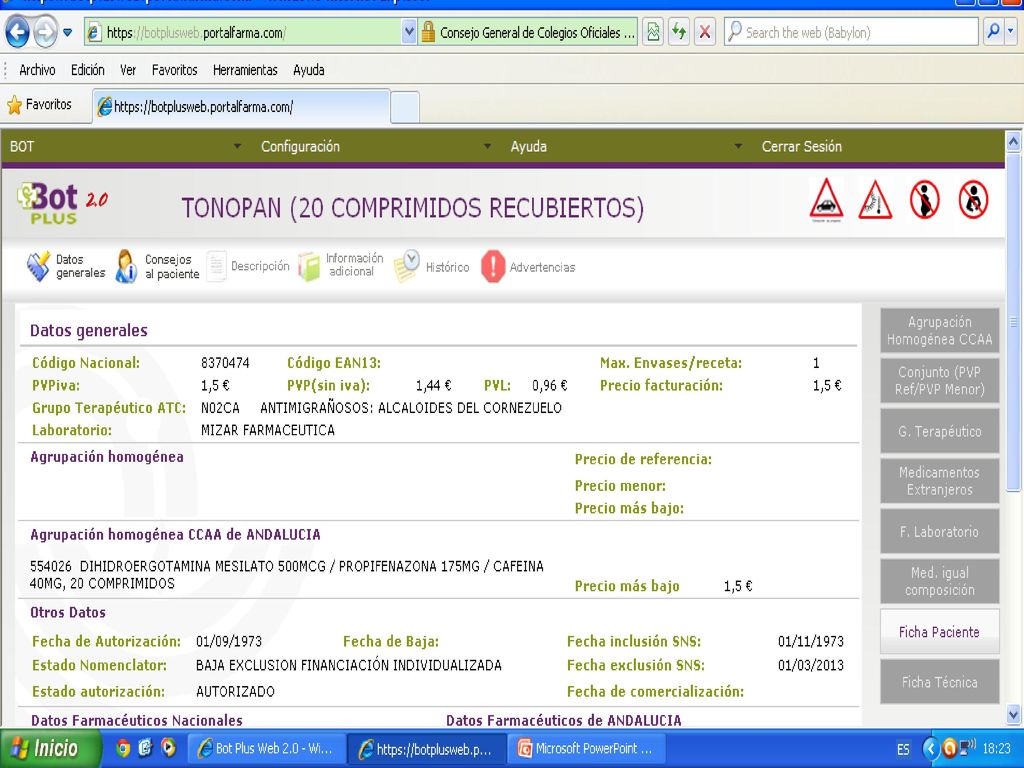This screenshot has width=1024, height=768.
Task: Open Información adicional book icon
Action: 310,266
